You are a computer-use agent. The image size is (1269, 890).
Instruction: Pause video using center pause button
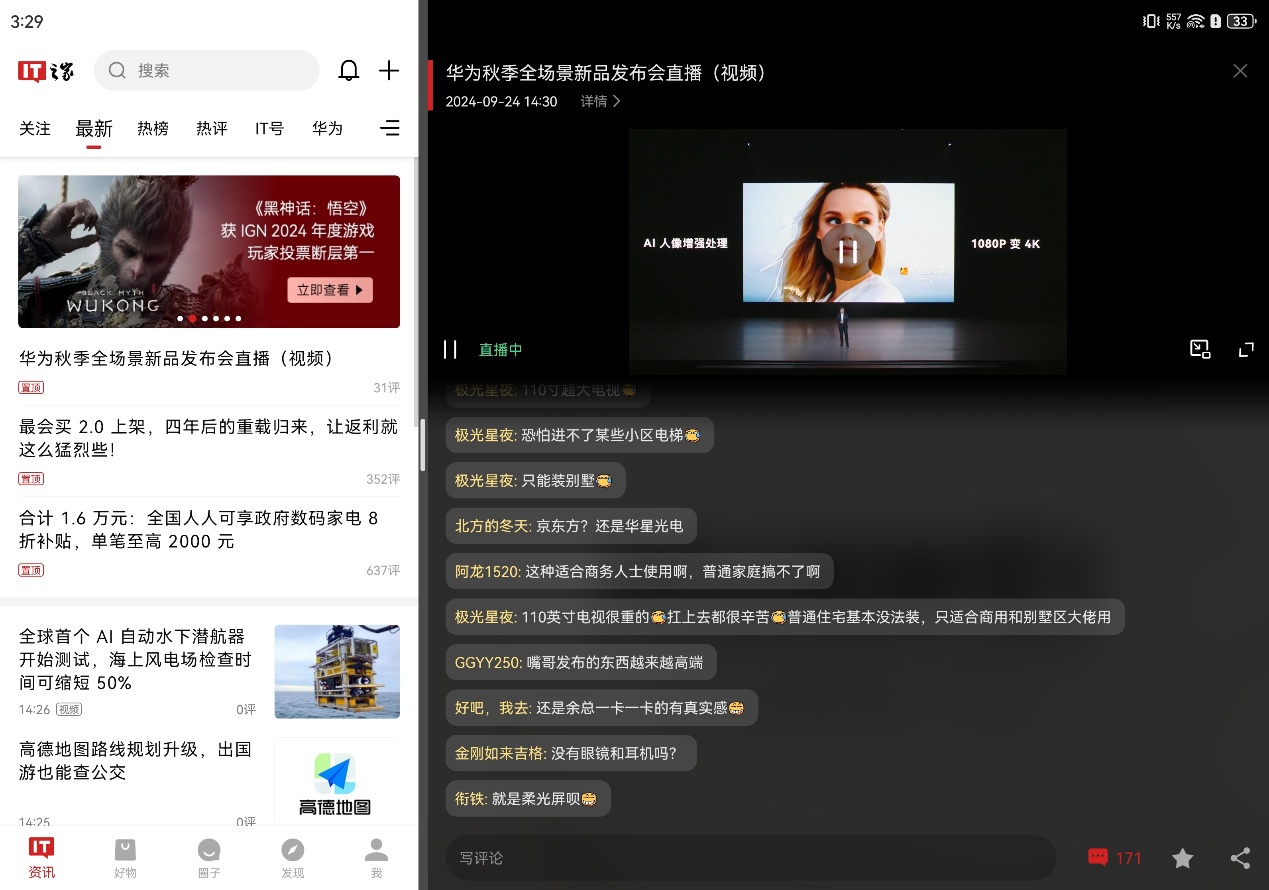coord(847,251)
